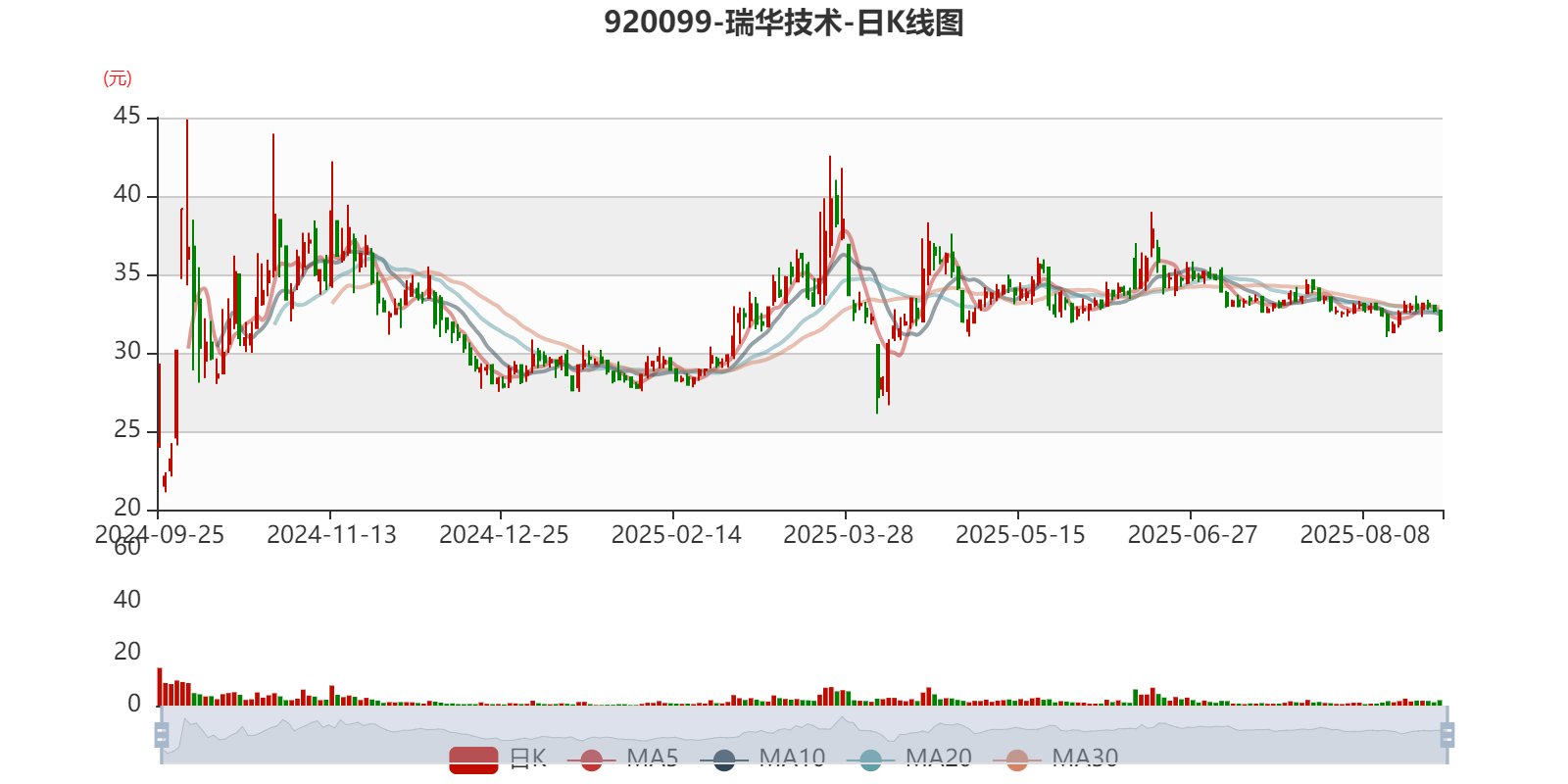The width and height of the screenshot is (1568, 784).
Task: Click the 2025-08-08 date axis label
Action: pyautogui.click(x=1364, y=534)
